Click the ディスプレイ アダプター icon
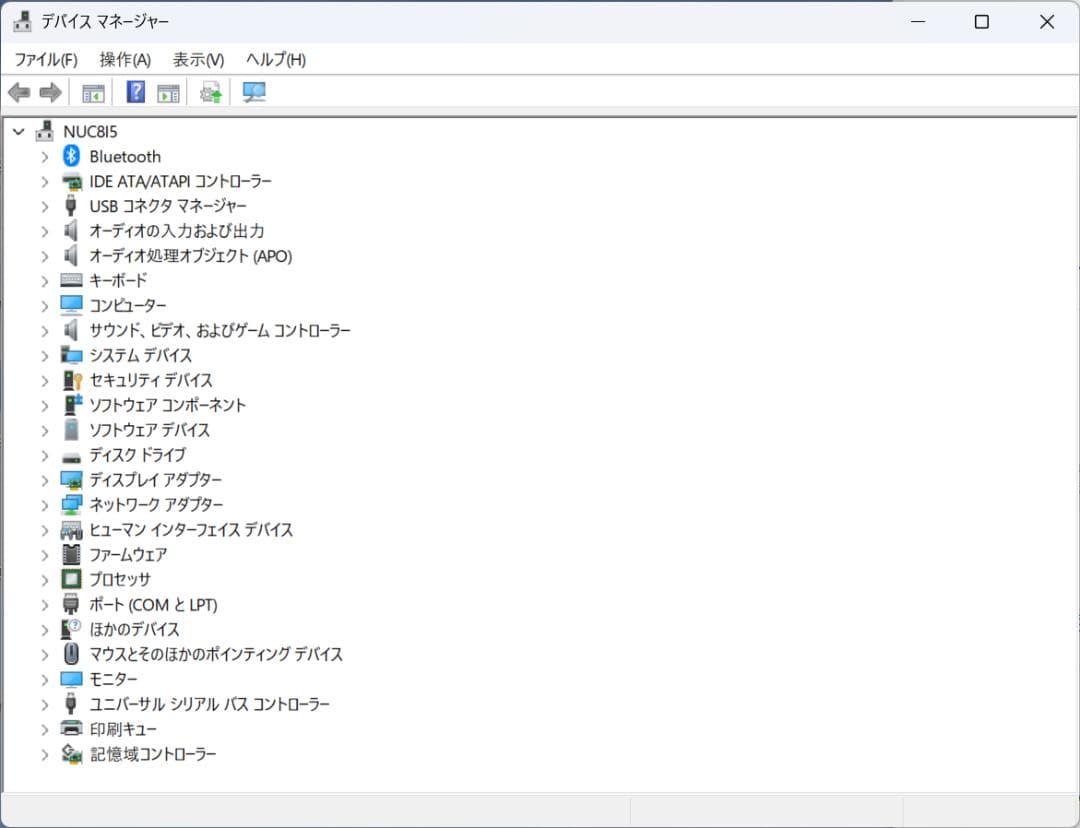 click(71, 480)
